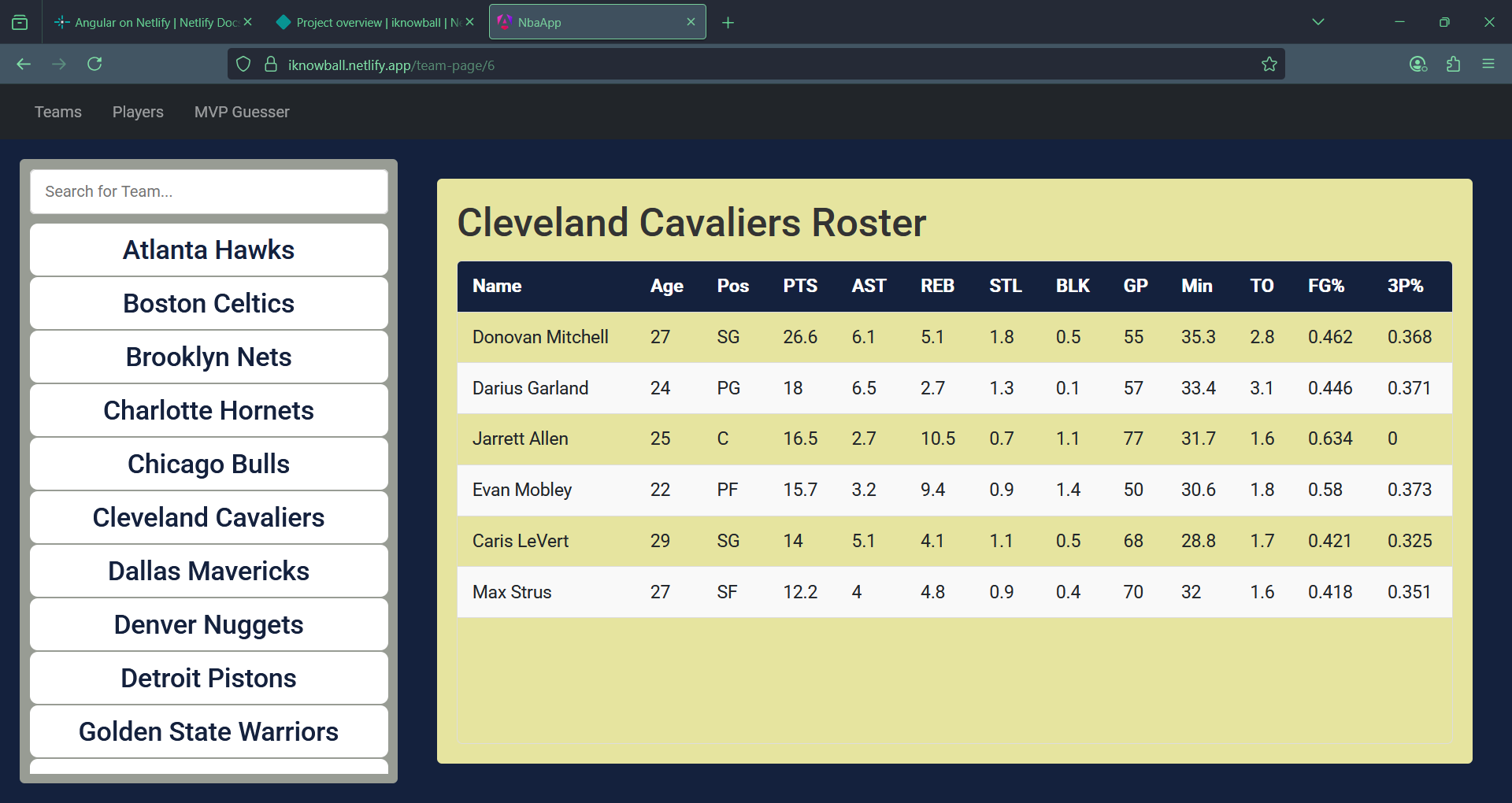Viewport: 1512px width, 803px height.
Task: Open the list-all-tabs chevron
Action: click(1318, 22)
